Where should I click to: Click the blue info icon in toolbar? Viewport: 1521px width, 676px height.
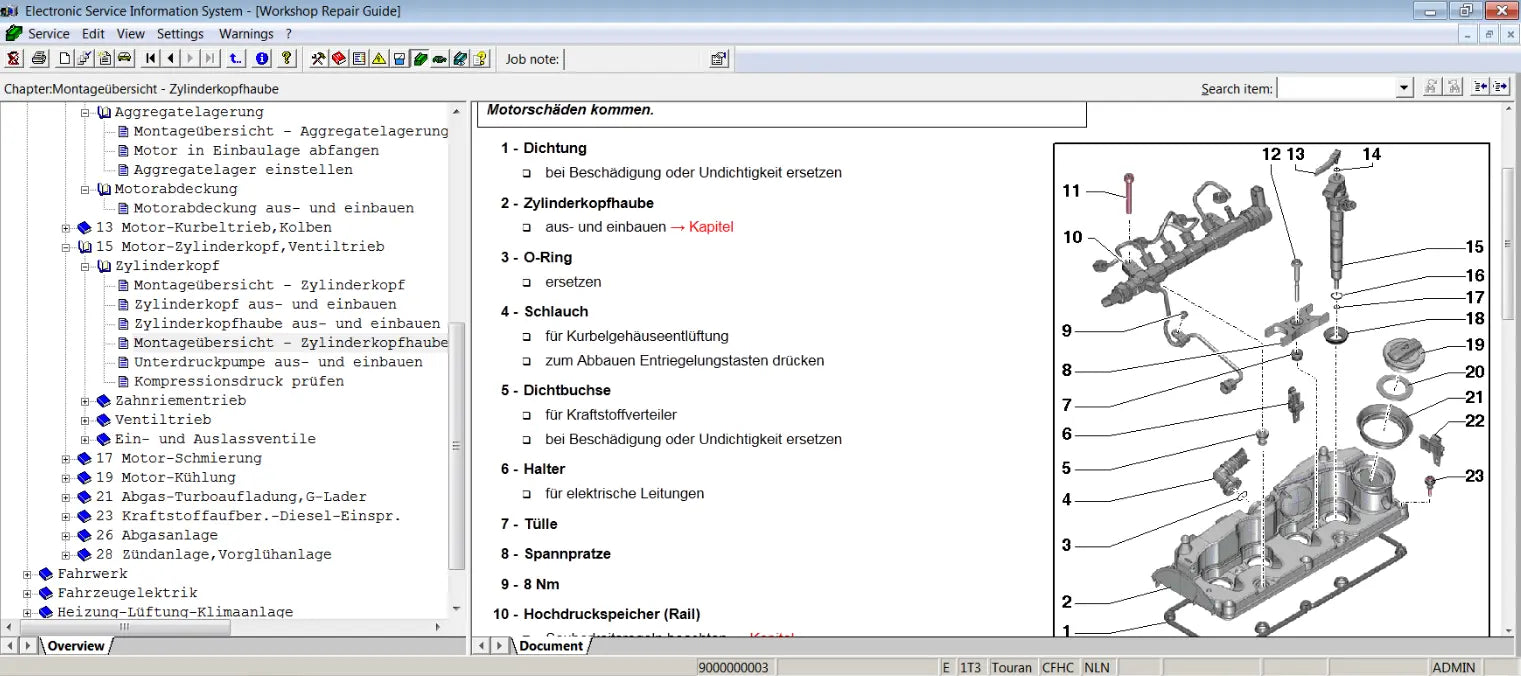tap(262, 59)
